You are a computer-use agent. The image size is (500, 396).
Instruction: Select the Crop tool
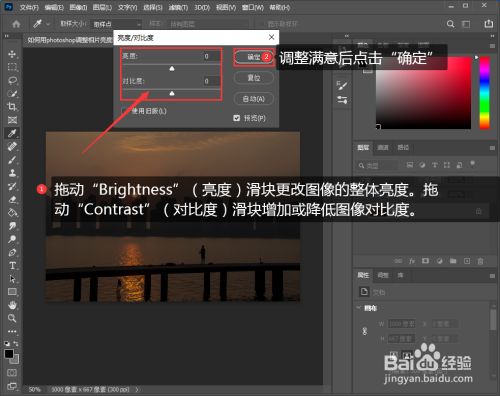[x=12, y=107]
